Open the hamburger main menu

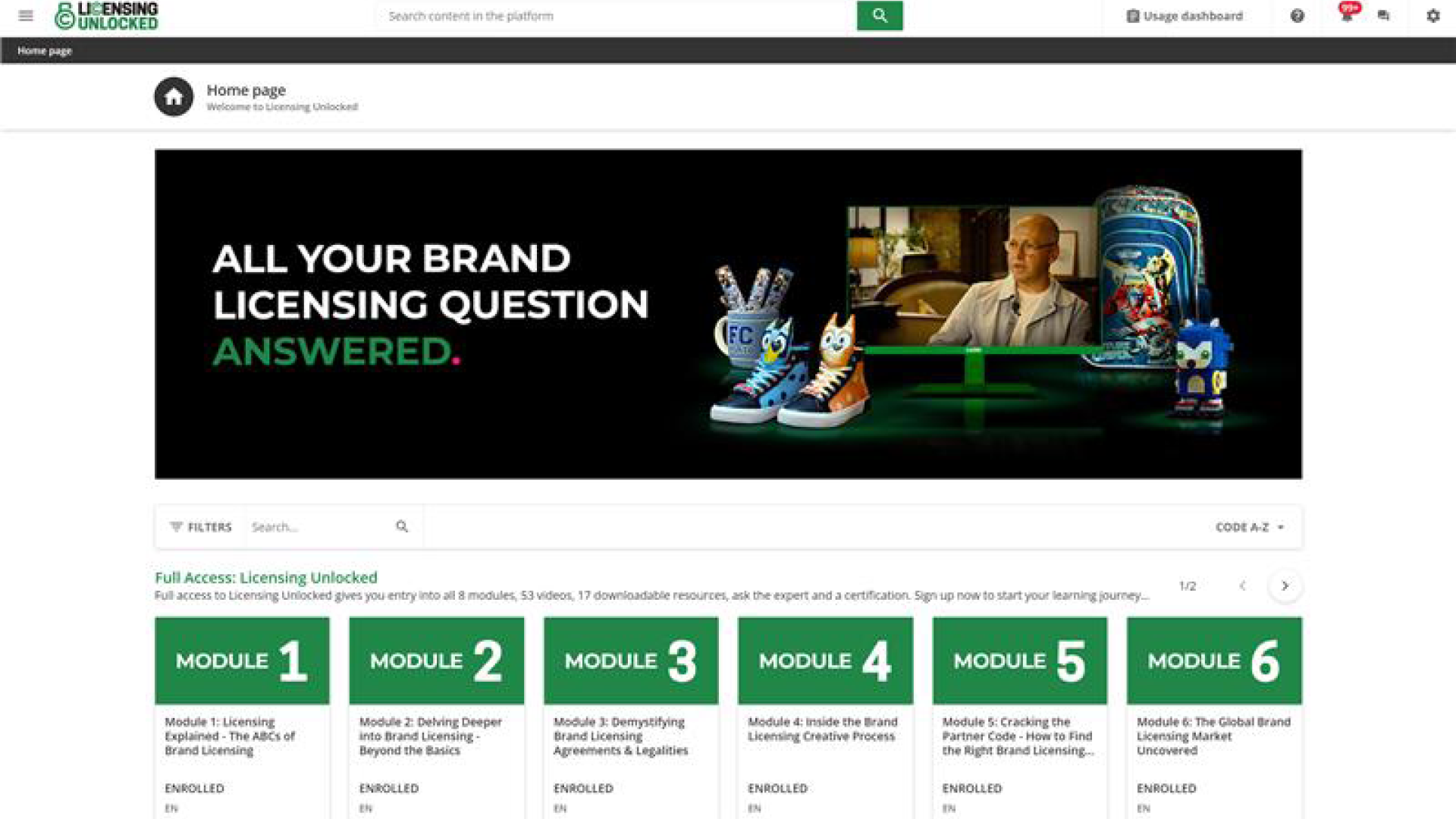pos(26,15)
